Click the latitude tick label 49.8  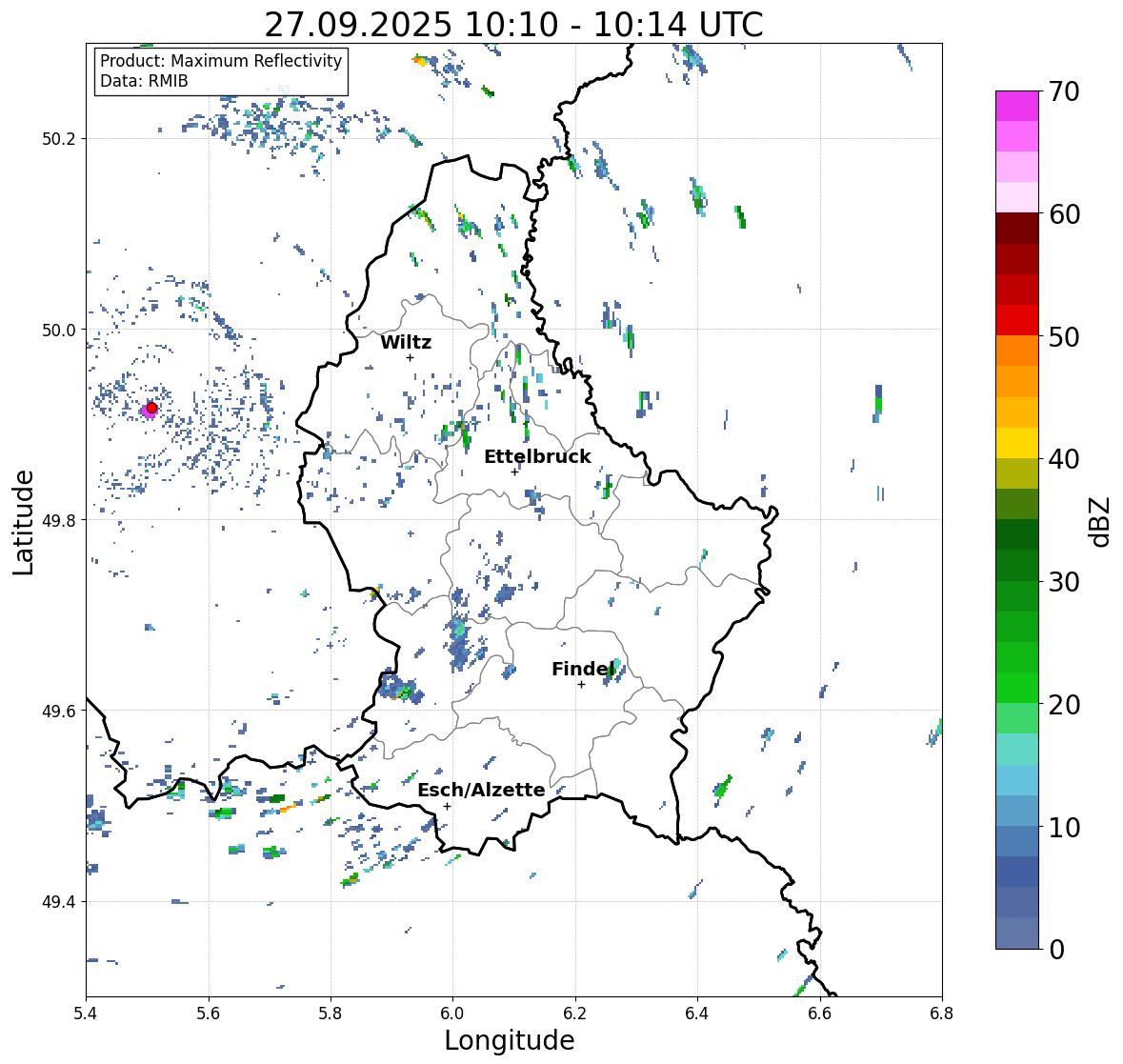(59, 520)
